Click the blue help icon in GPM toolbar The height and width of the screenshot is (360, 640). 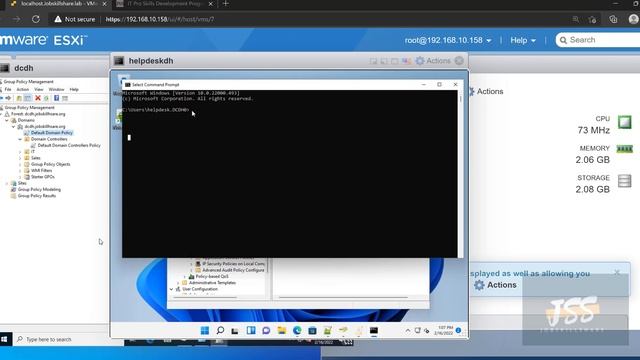click(56, 98)
